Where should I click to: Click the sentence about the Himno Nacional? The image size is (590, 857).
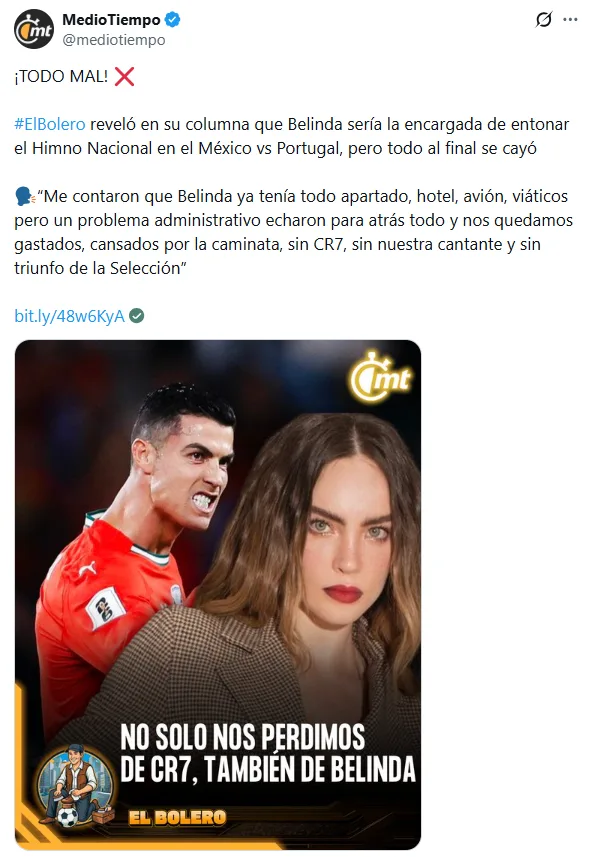click(291, 136)
